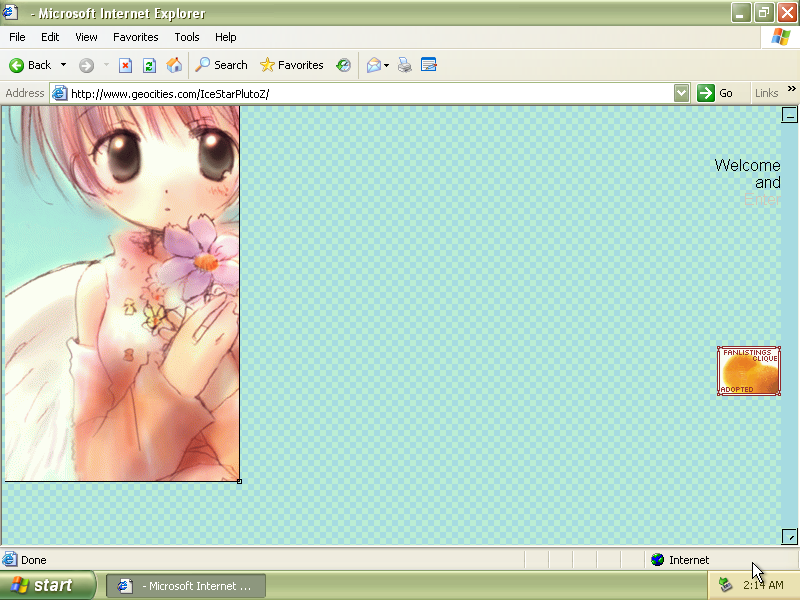The image size is (800, 600).
Task: Open the Favorites pane from toolbar
Action: click(291, 65)
